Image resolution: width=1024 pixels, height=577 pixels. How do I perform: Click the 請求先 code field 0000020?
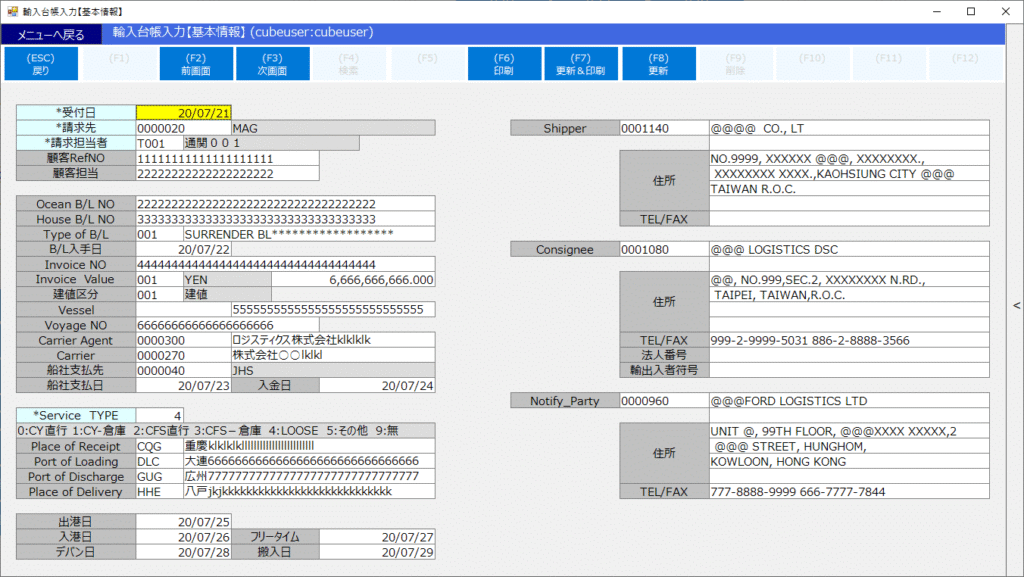pos(182,128)
